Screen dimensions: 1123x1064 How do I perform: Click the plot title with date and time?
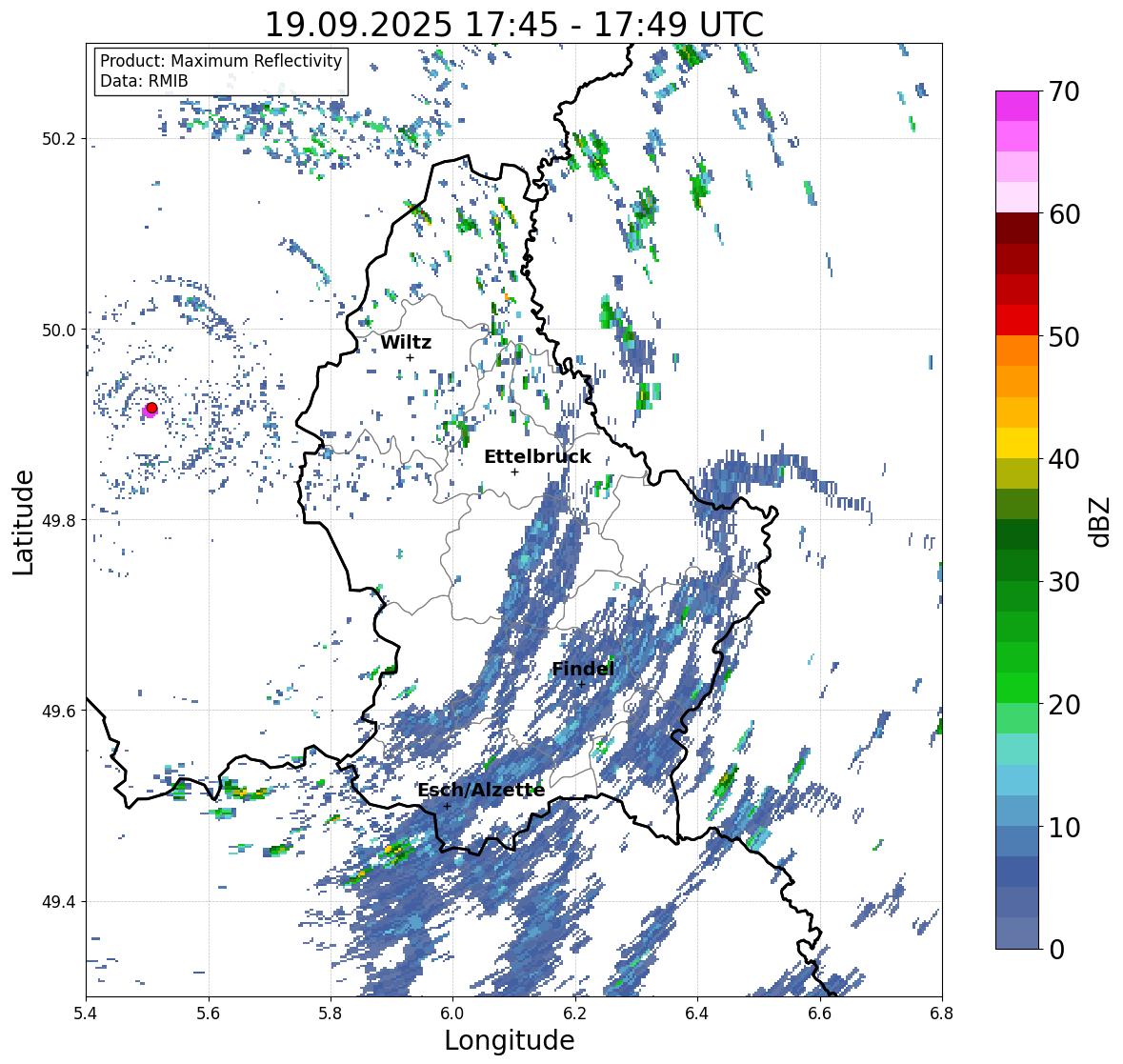click(514, 25)
